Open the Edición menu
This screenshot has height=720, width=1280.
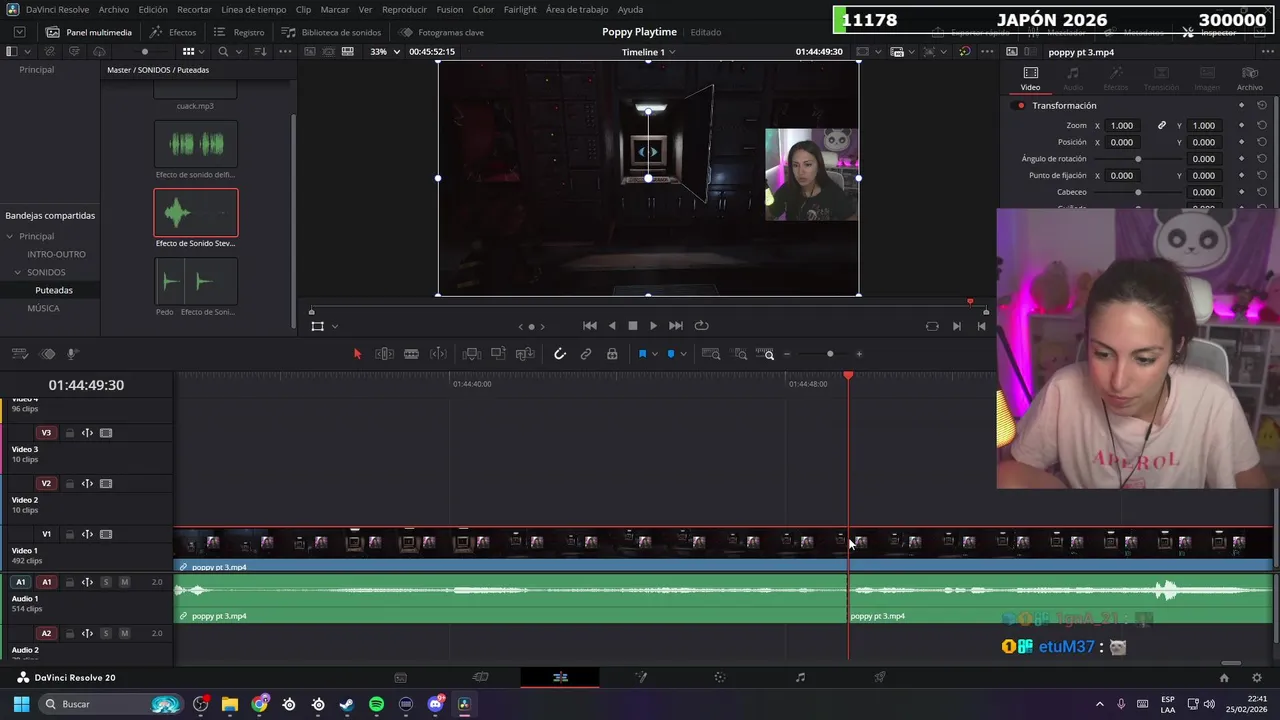(x=153, y=9)
